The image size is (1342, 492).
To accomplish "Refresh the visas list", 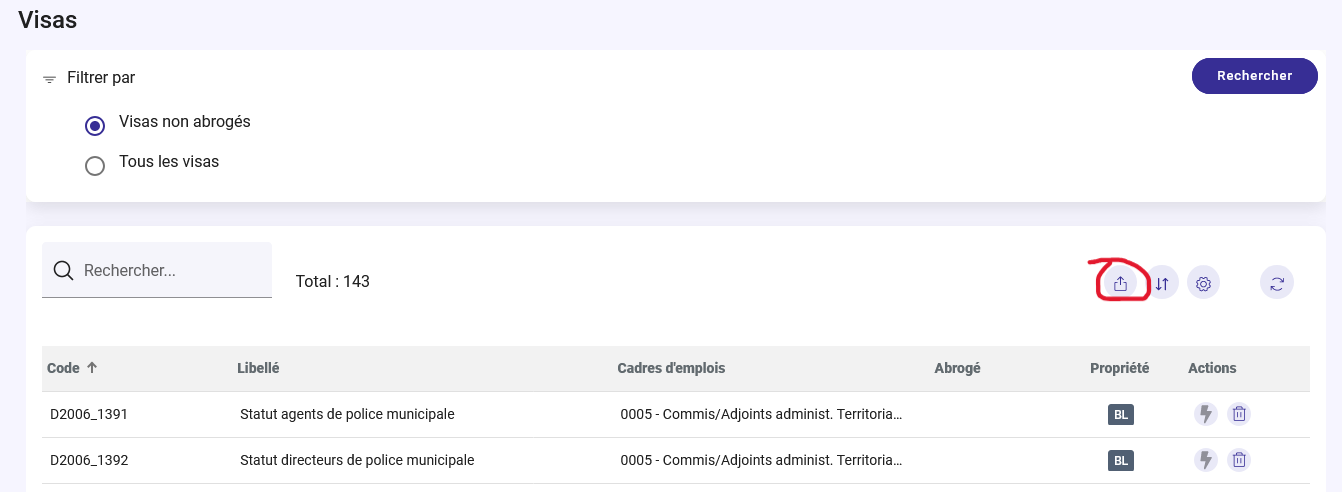I will click(1277, 283).
